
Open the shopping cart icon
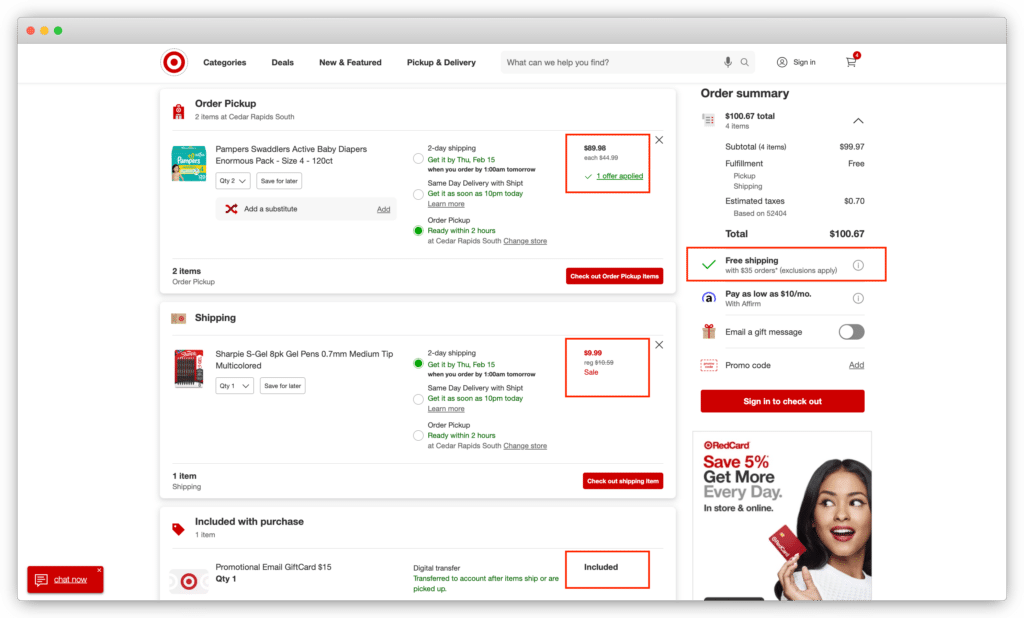851,62
